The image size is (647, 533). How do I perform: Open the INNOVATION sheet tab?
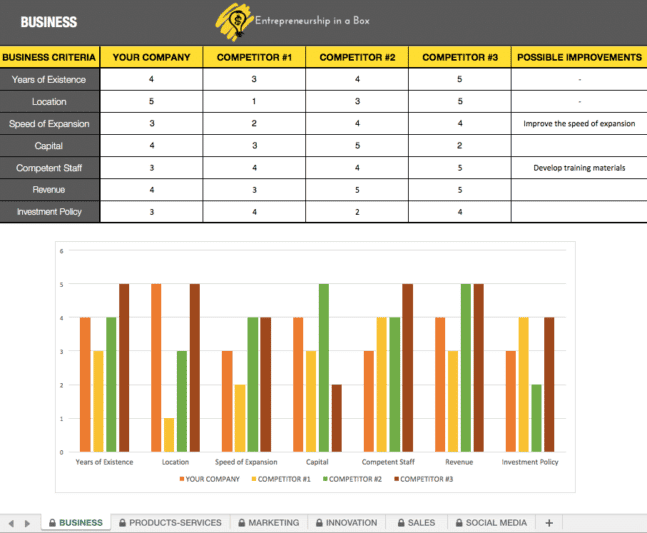click(351, 523)
